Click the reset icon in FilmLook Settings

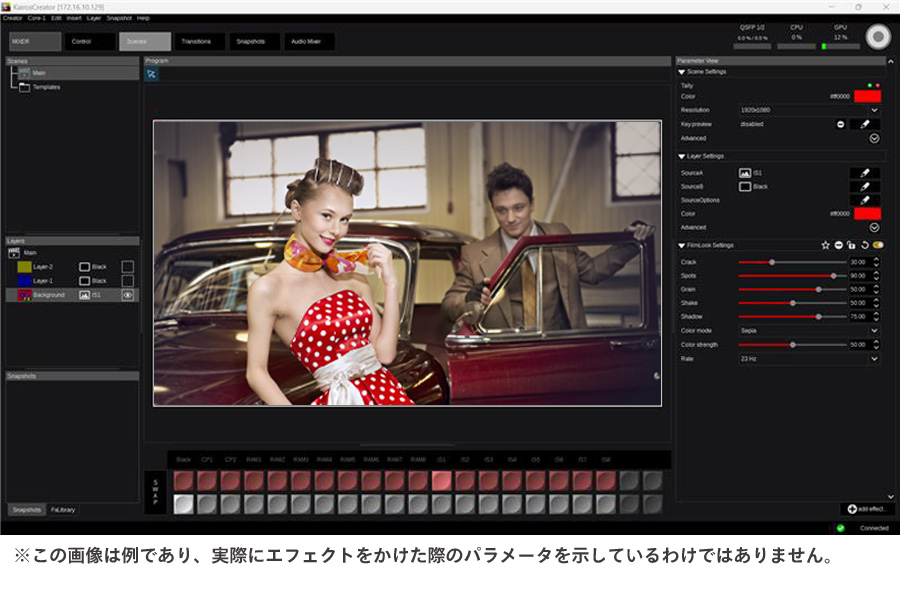point(865,245)
